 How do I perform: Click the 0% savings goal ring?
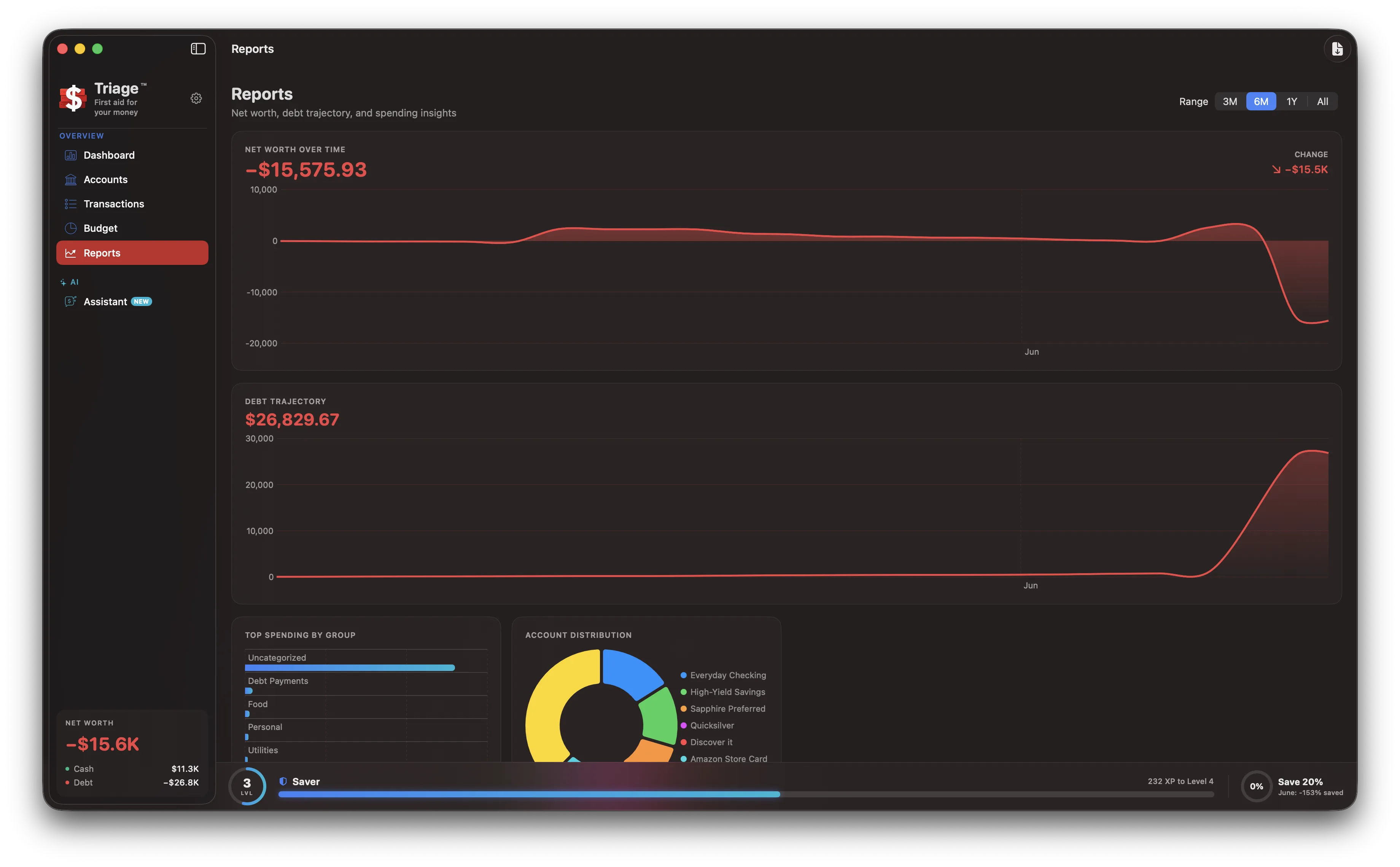1256,786
